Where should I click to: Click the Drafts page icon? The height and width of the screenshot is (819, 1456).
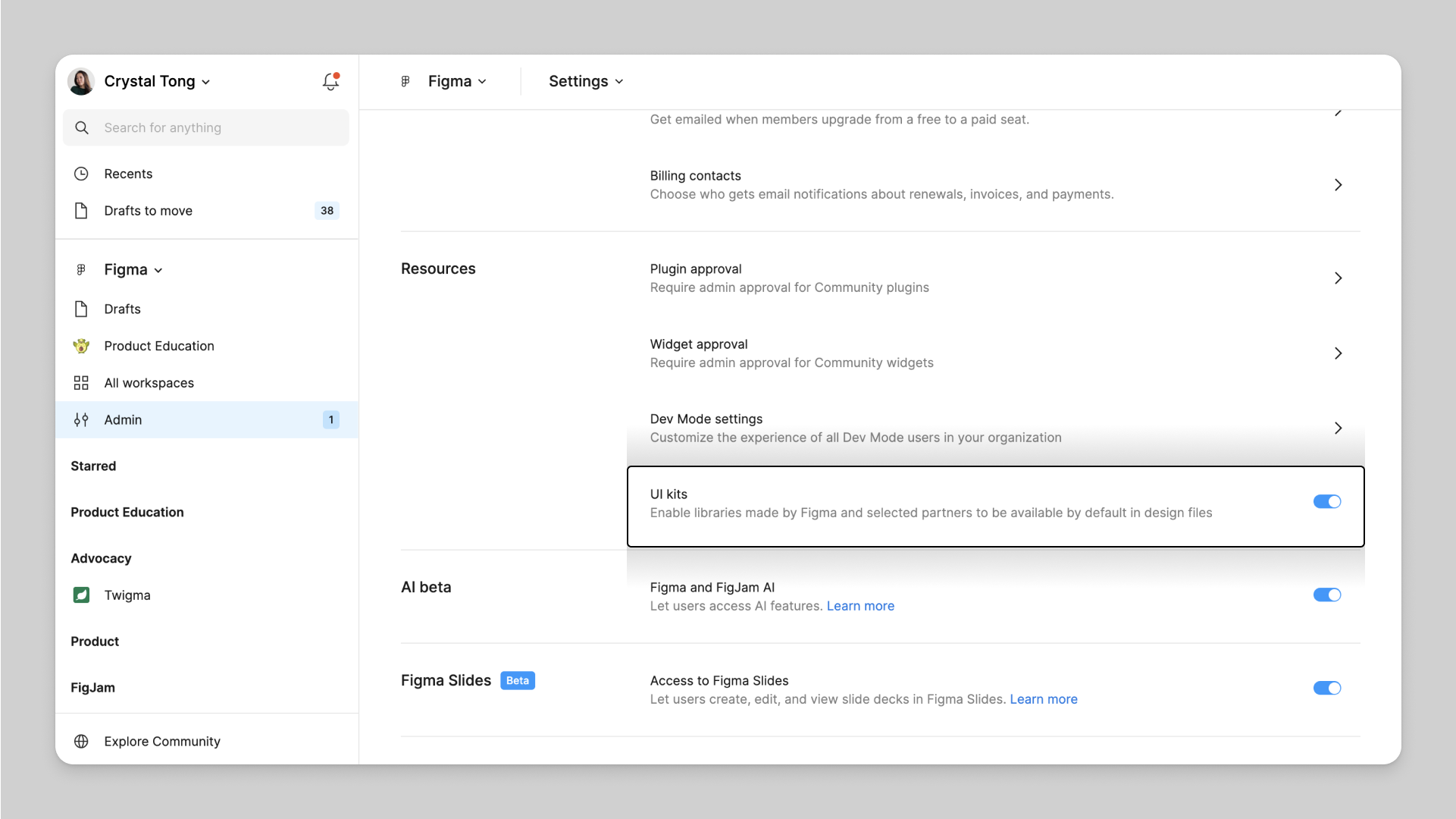tap(81, 309)
